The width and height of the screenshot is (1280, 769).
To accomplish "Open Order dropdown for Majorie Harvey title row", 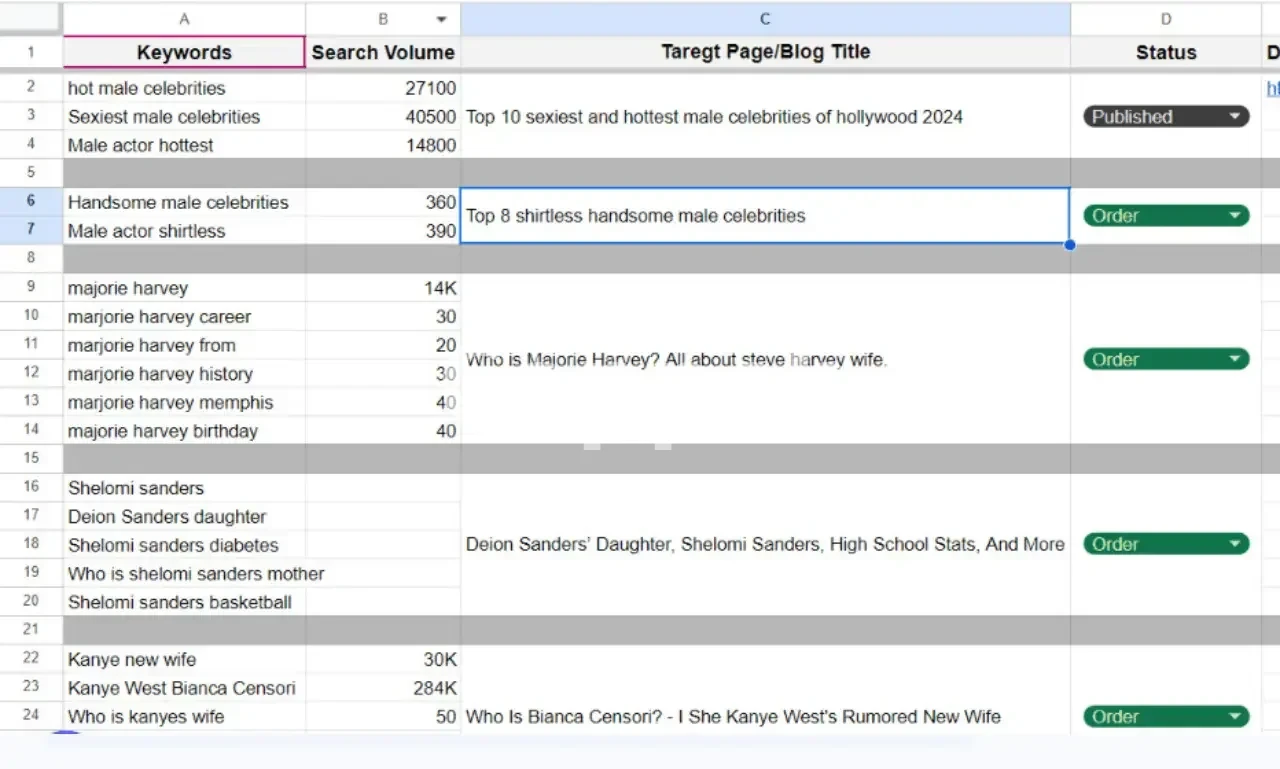I will tap(1236, 360).
